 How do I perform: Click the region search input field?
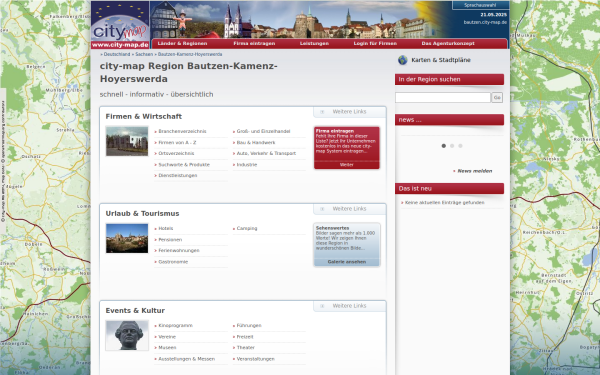pos(443,98)
